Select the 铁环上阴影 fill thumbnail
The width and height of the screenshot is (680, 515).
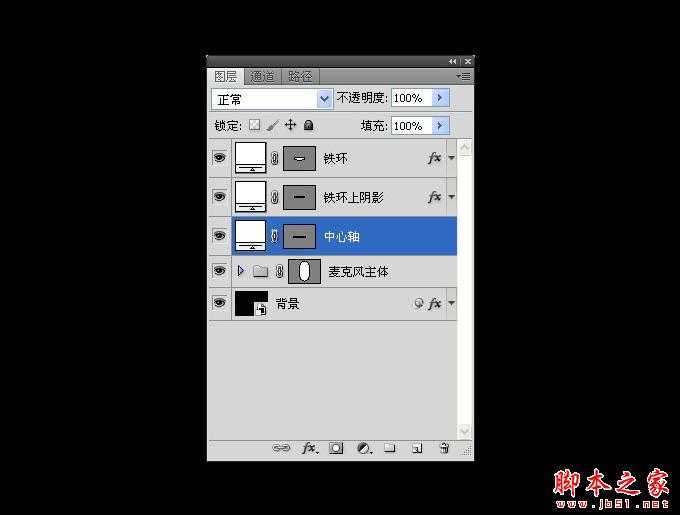point(250,197)
